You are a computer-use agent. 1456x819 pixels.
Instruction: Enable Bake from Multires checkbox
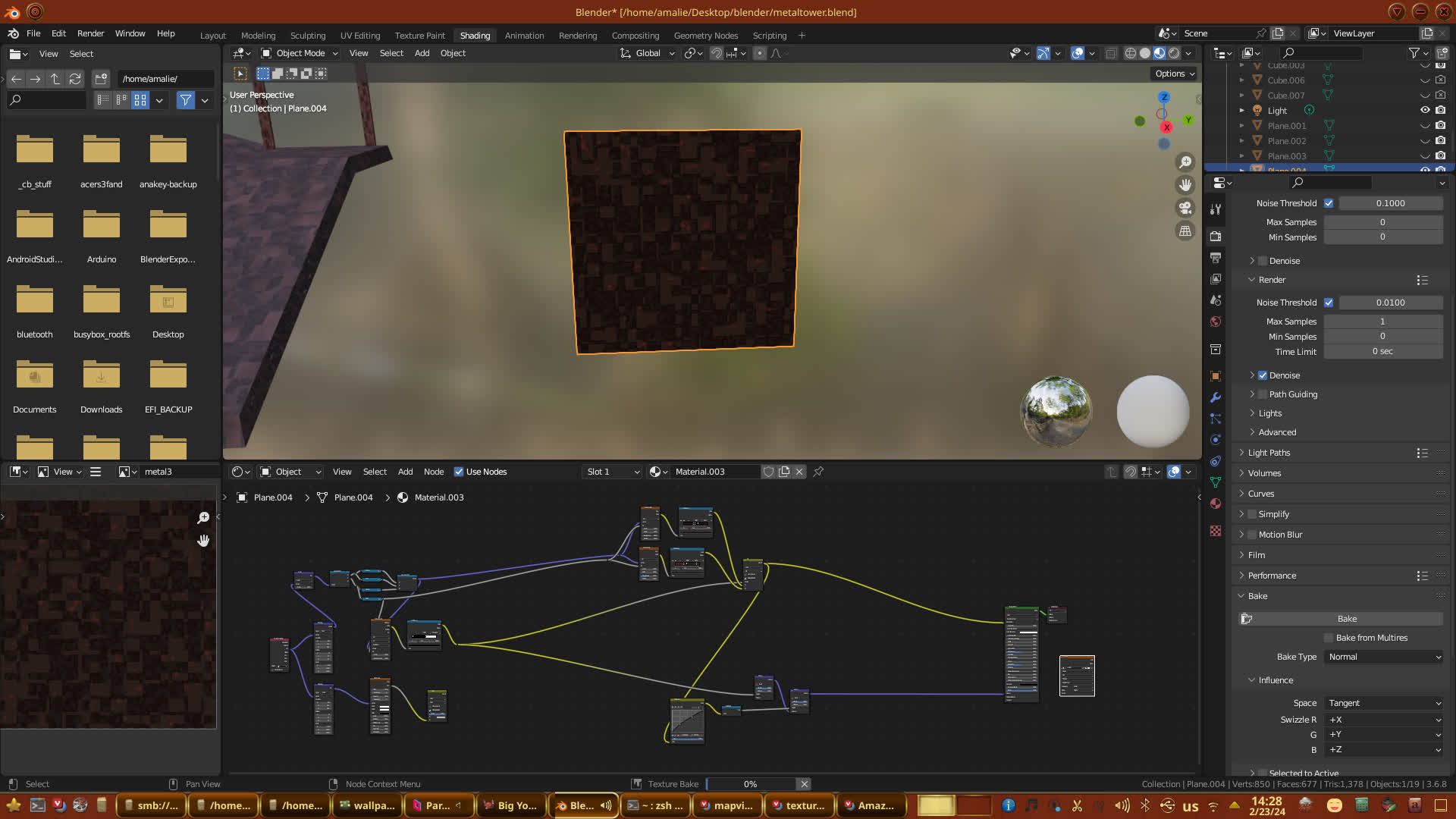1329,638
